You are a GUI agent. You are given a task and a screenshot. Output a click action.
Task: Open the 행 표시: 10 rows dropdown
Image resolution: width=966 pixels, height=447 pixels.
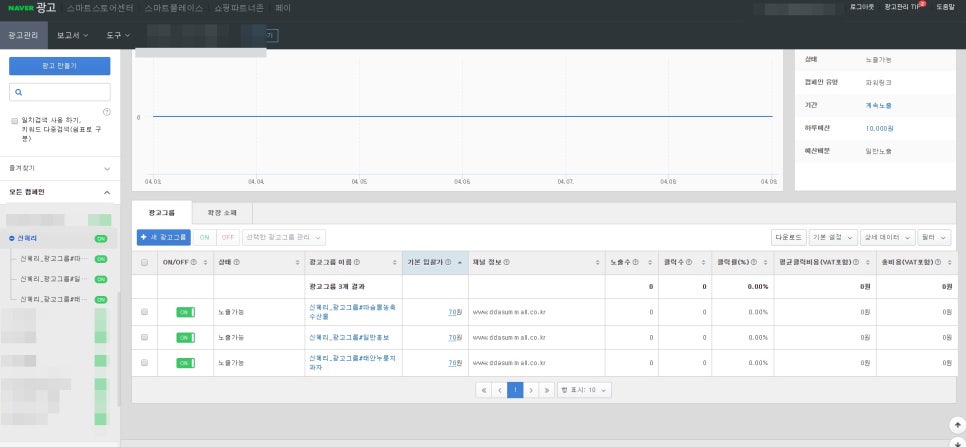(x=584, y=390)
